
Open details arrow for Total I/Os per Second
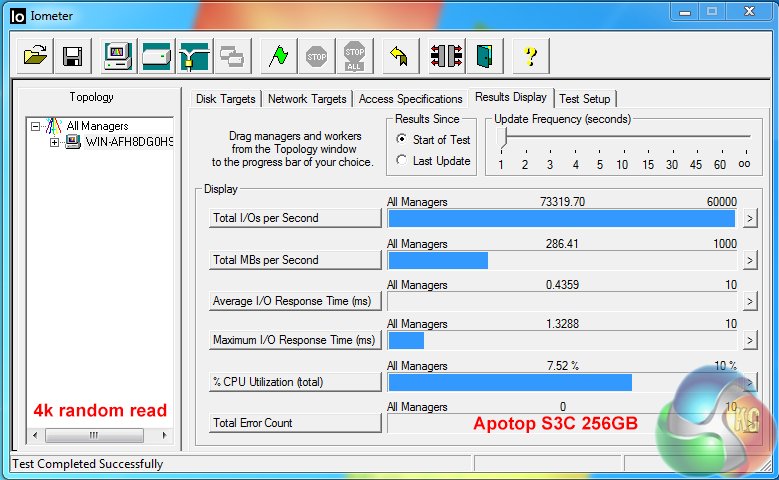750,219
